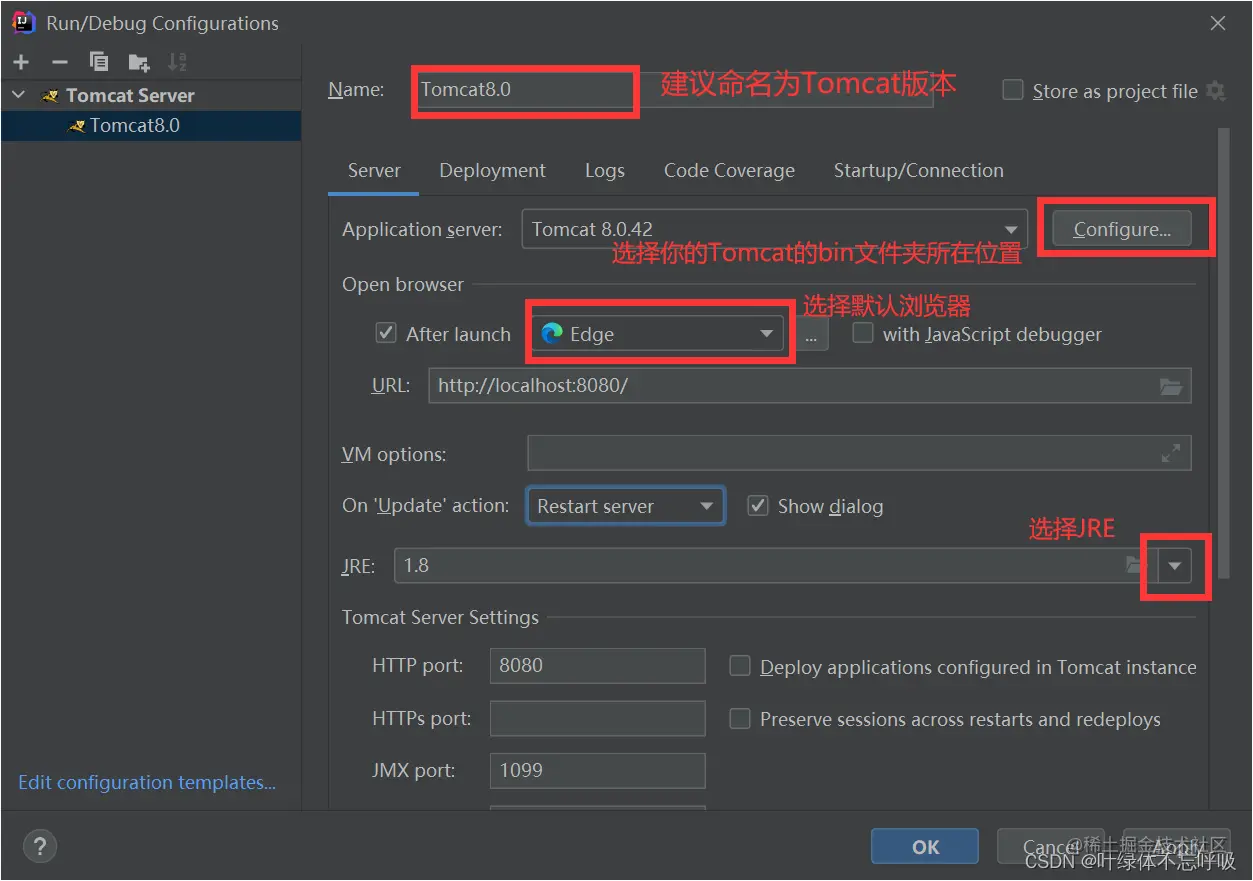The height and width of the screenshot is (881, 1253).
Task: Click the OK button
Action: tap(925, 847)
